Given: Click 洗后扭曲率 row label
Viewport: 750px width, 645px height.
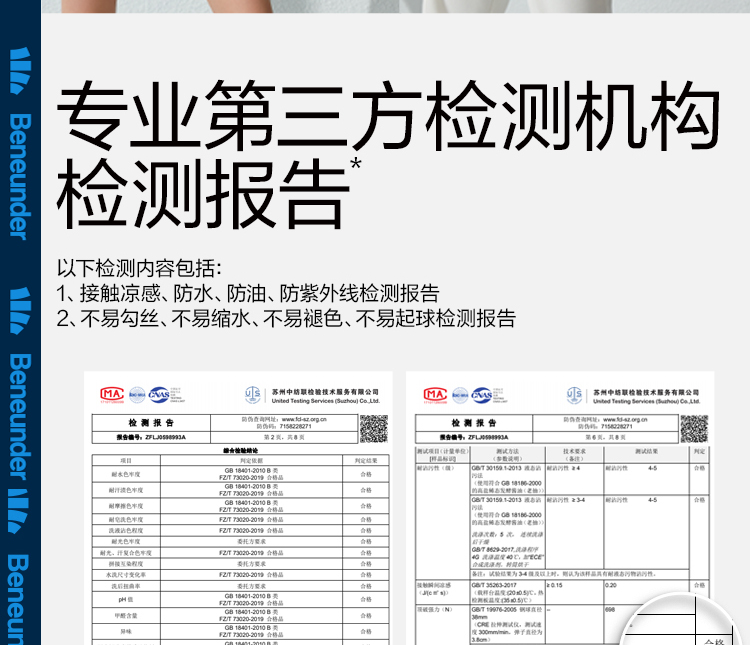Looking at the screenshot, I should [126, 586].
